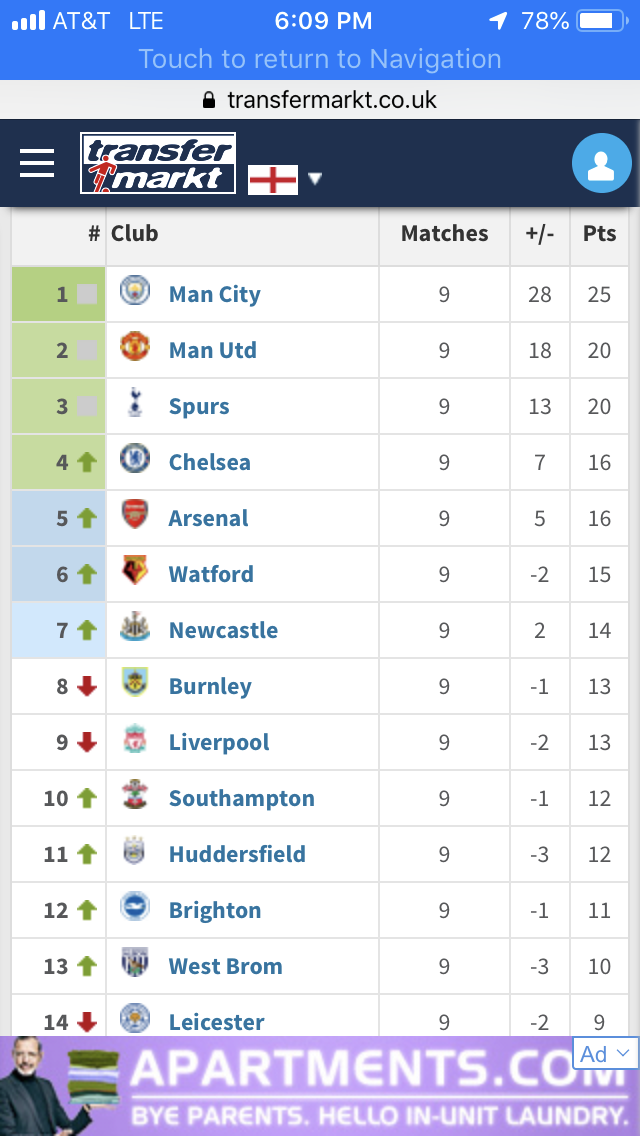The image size is (640, 1136).
Task: Tap the Liverpool club crest
Action: [x=134, y=740]
